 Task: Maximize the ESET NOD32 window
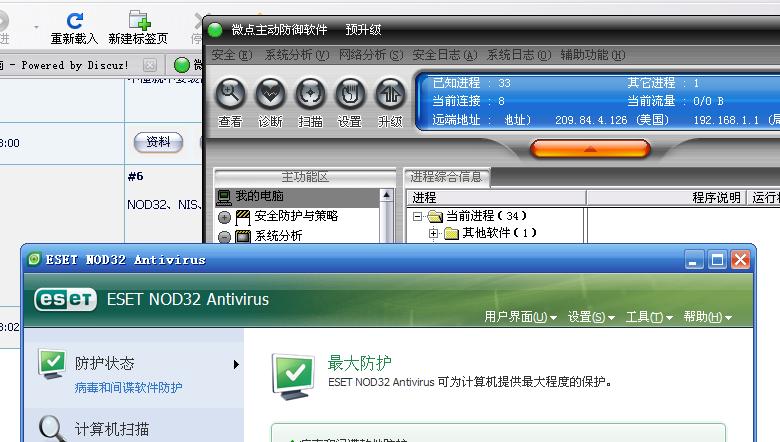[717, 260]
